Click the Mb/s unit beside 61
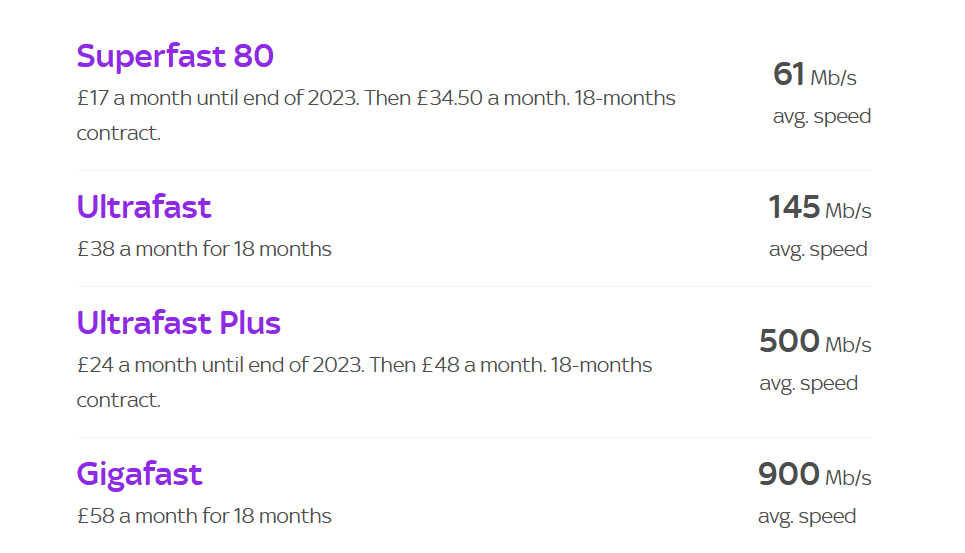This screenshot has width=965, height=553. click(x=833, y=78)
